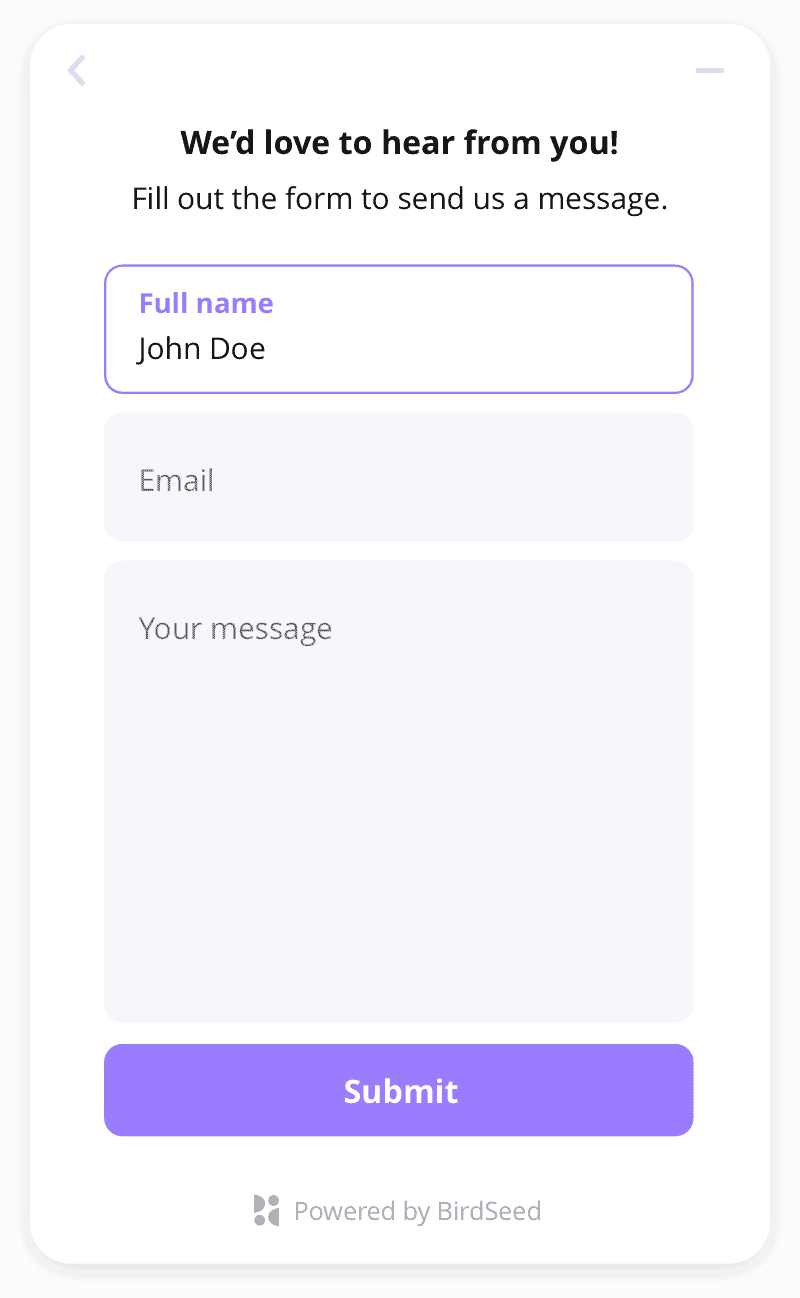Click the BirdSeed footer attribution text

point(418,1211)
